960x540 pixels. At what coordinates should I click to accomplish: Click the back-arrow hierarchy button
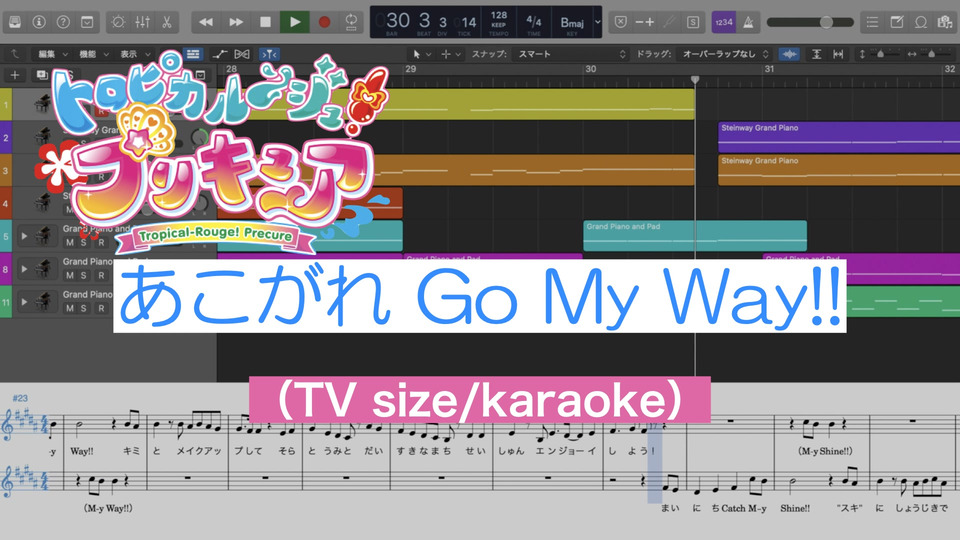click(15, 54)
